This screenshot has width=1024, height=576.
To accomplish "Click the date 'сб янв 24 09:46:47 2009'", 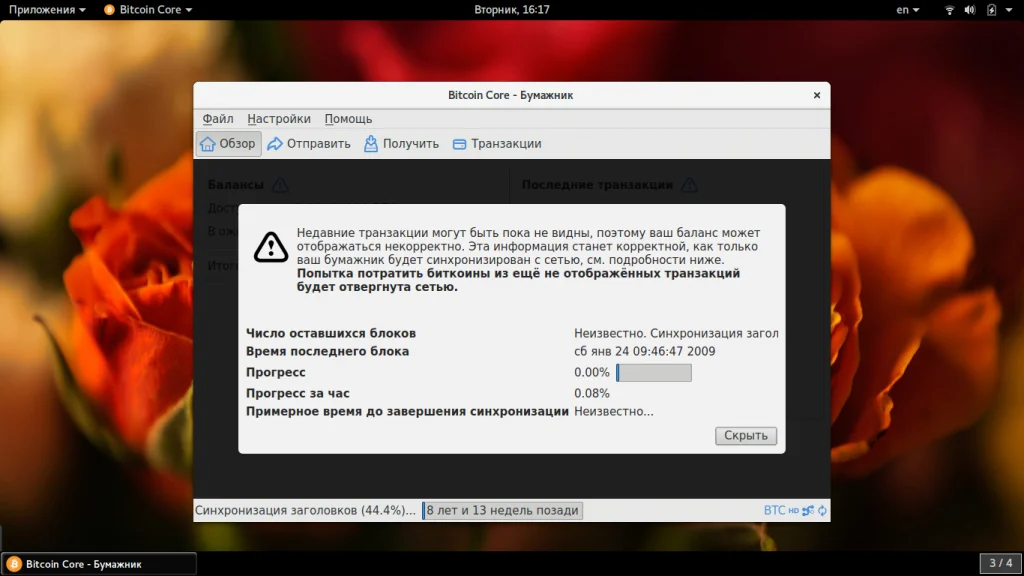I will (645, 351).
